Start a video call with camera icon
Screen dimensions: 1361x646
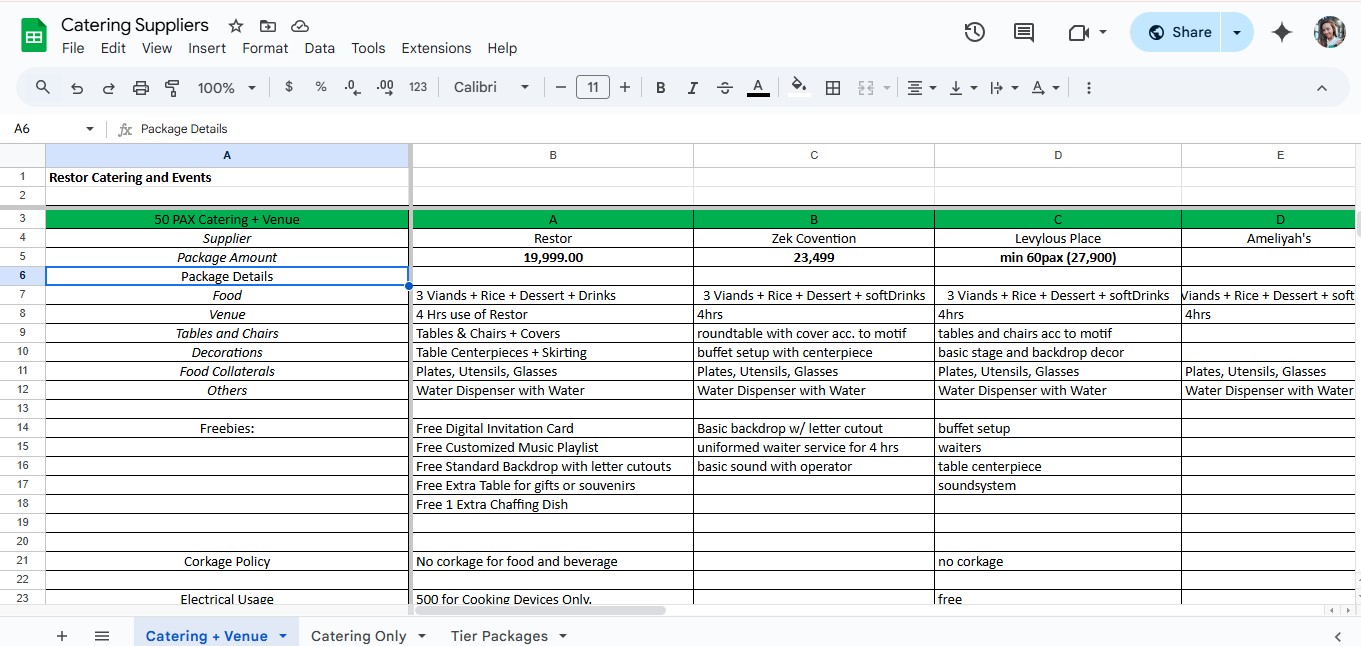click(x=1078, y=32)
